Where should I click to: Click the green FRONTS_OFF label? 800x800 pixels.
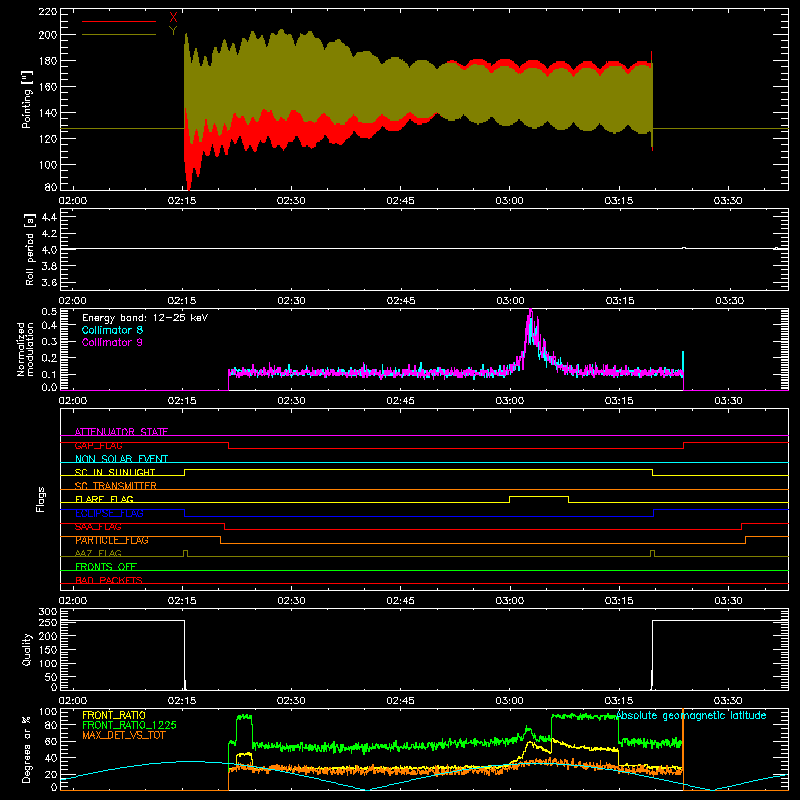point(106,566)
